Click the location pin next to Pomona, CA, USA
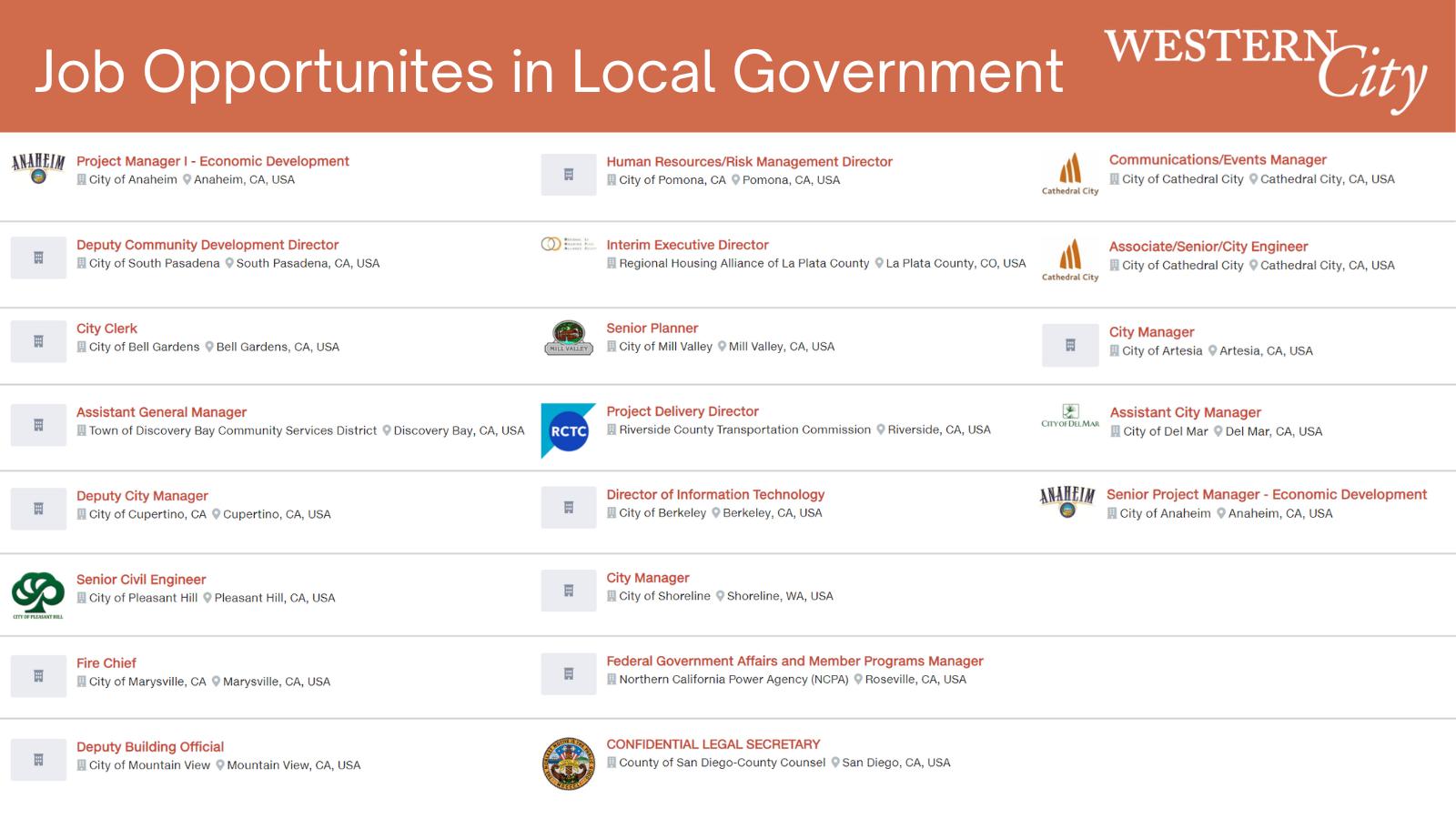 click(735, 180)
